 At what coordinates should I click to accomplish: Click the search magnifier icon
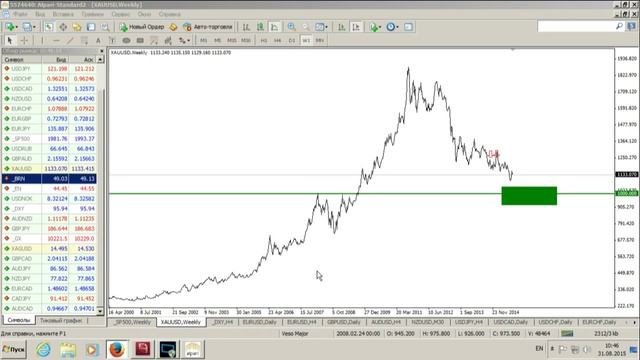coord(619,27)
